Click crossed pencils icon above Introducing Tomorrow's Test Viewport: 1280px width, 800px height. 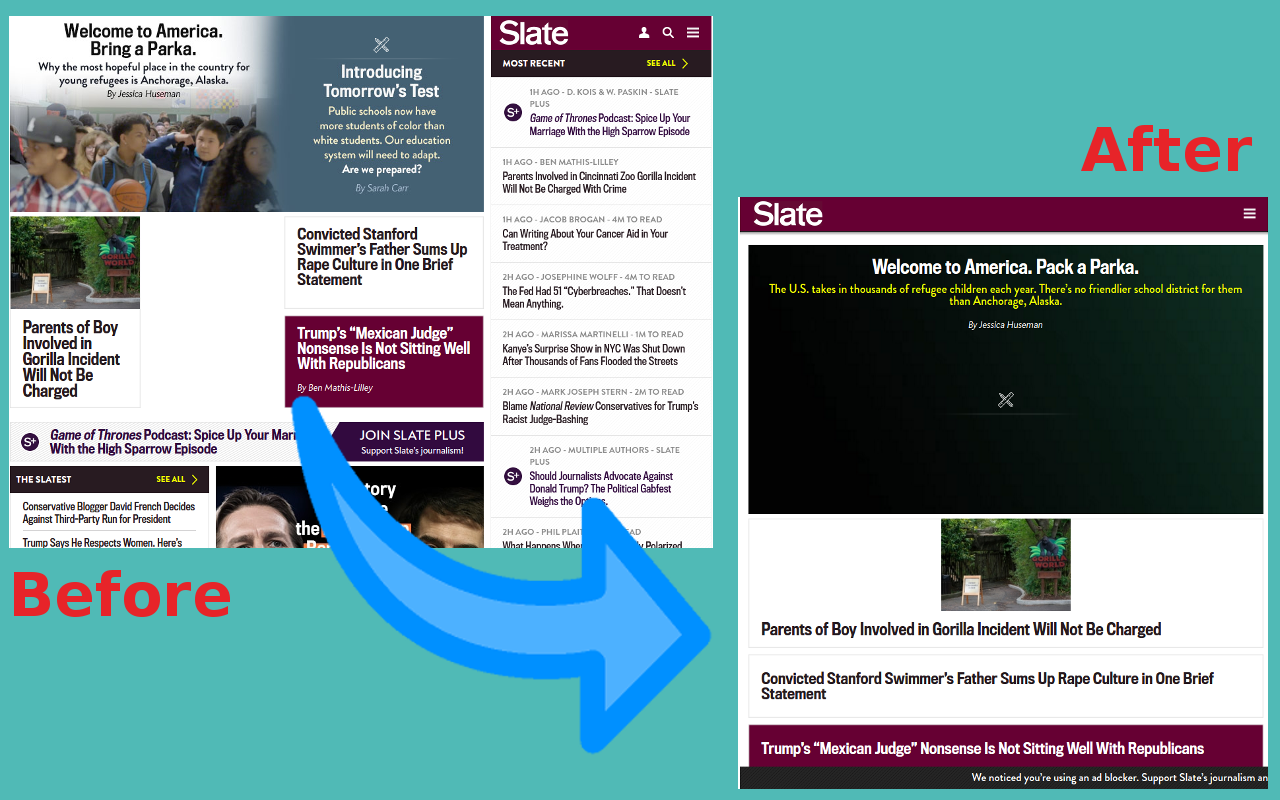(x=381, y=45)
